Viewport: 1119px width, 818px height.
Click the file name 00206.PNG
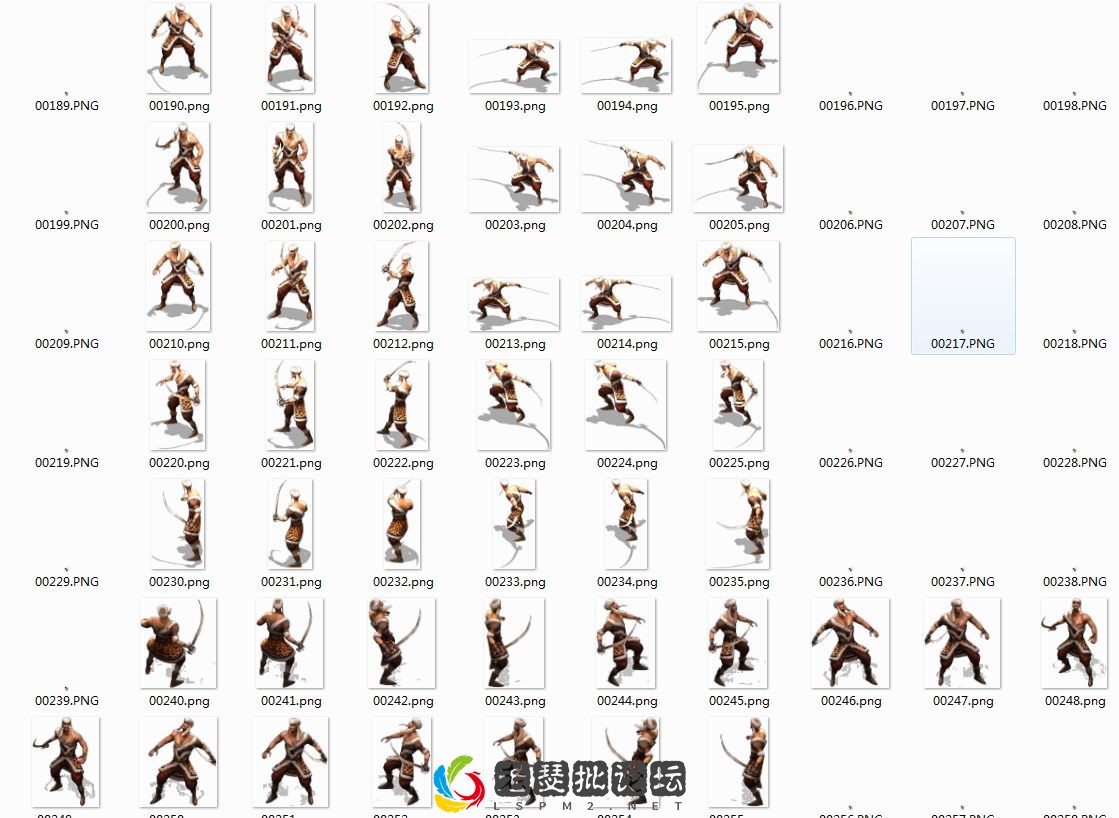851,225
